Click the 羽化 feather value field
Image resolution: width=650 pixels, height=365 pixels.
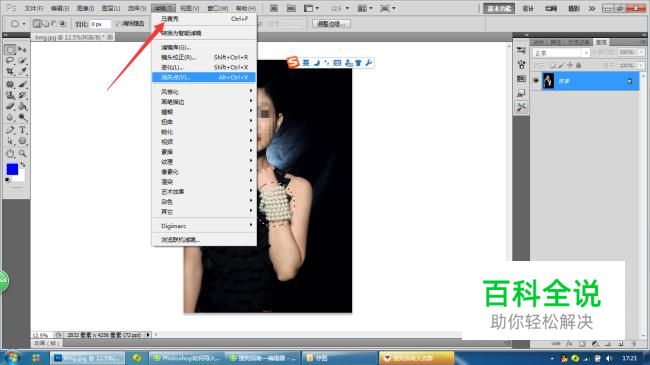100,24
